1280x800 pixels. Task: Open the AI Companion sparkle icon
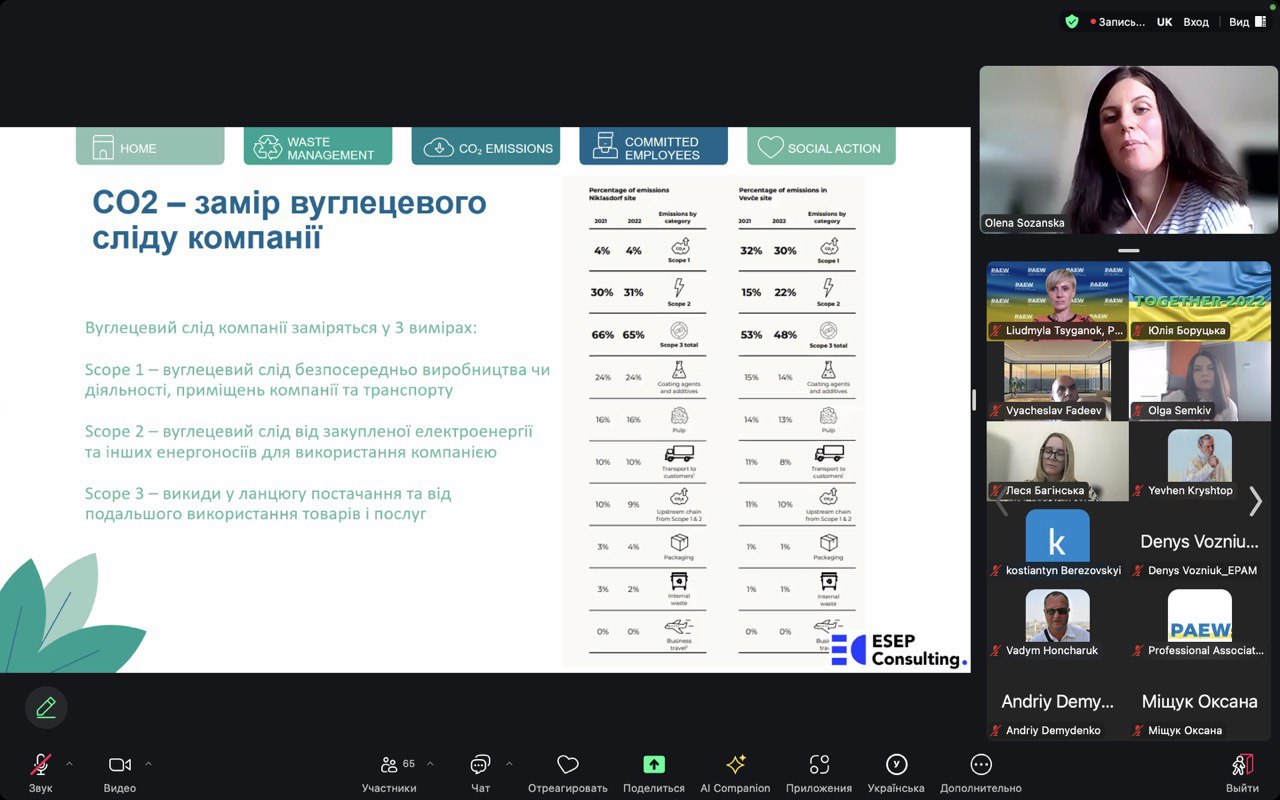point(736,765)
